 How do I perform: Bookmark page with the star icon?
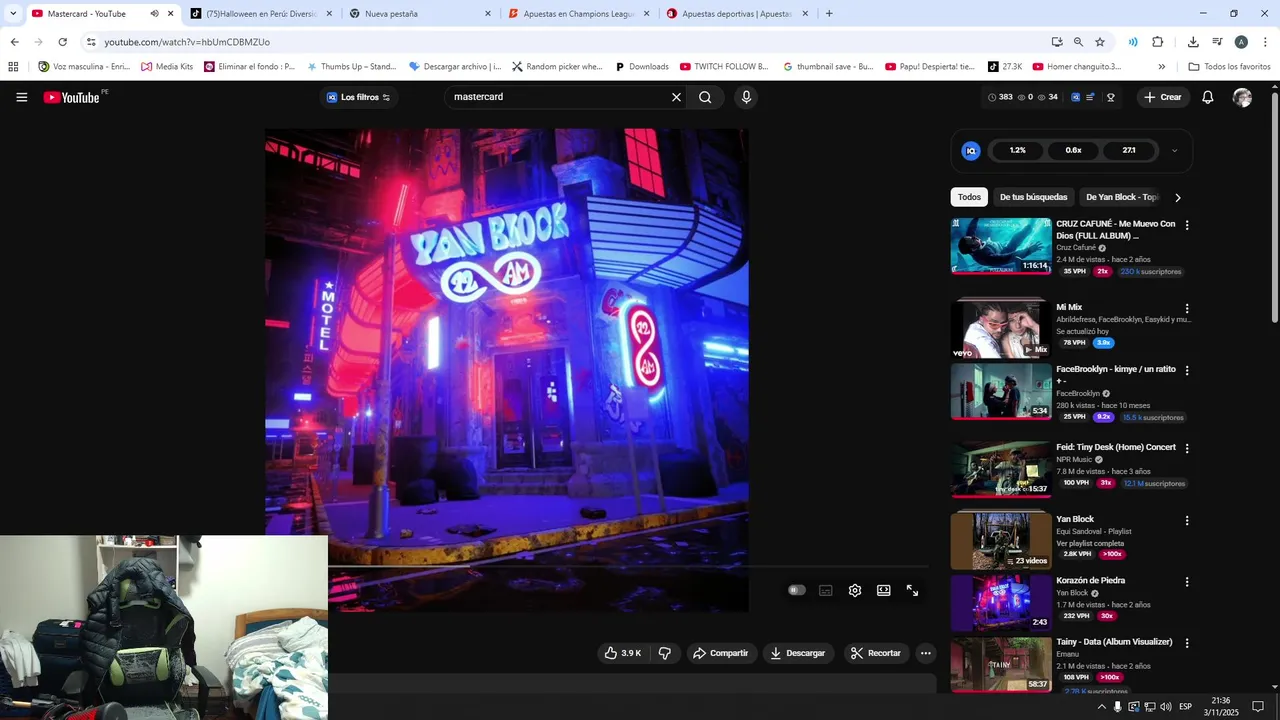(1100, 42)
